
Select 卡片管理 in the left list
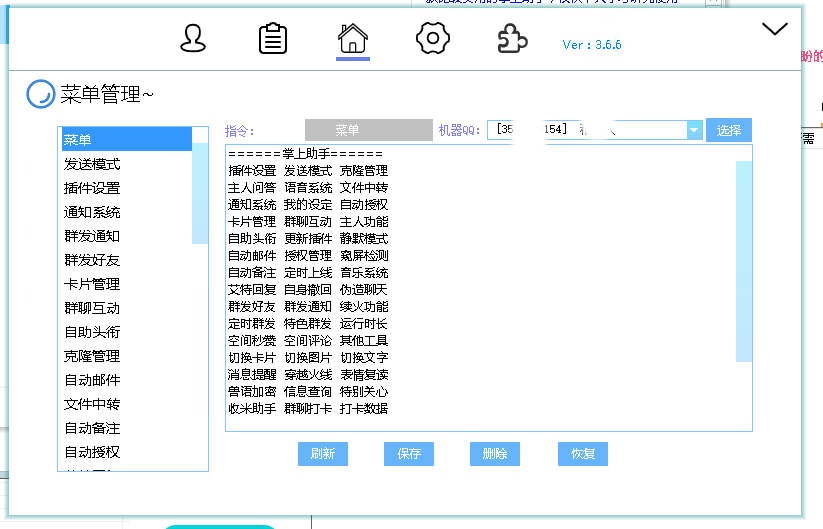[126, 284]
